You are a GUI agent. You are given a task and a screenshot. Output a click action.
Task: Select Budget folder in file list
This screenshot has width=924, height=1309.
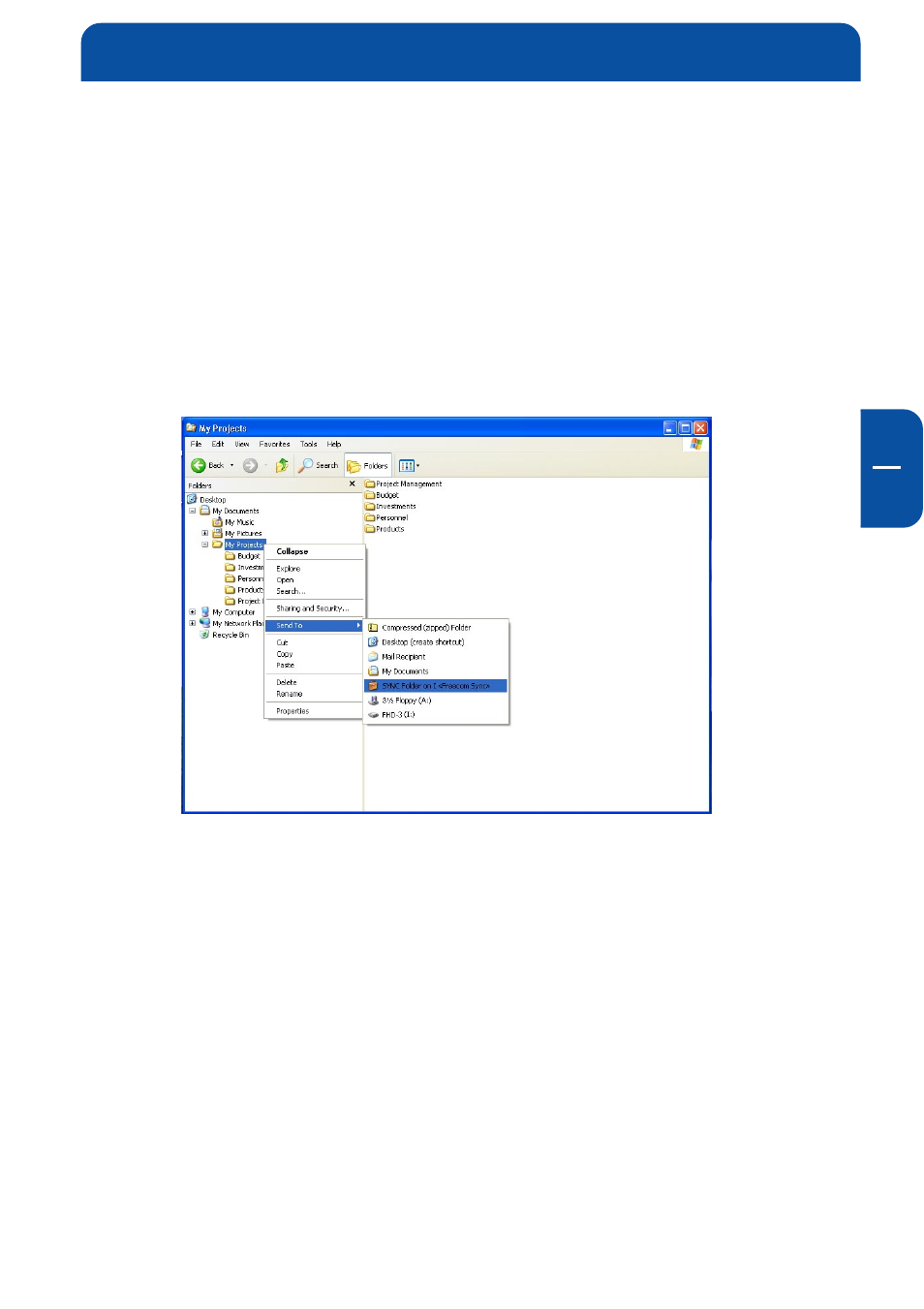click(x=382, y=495)
